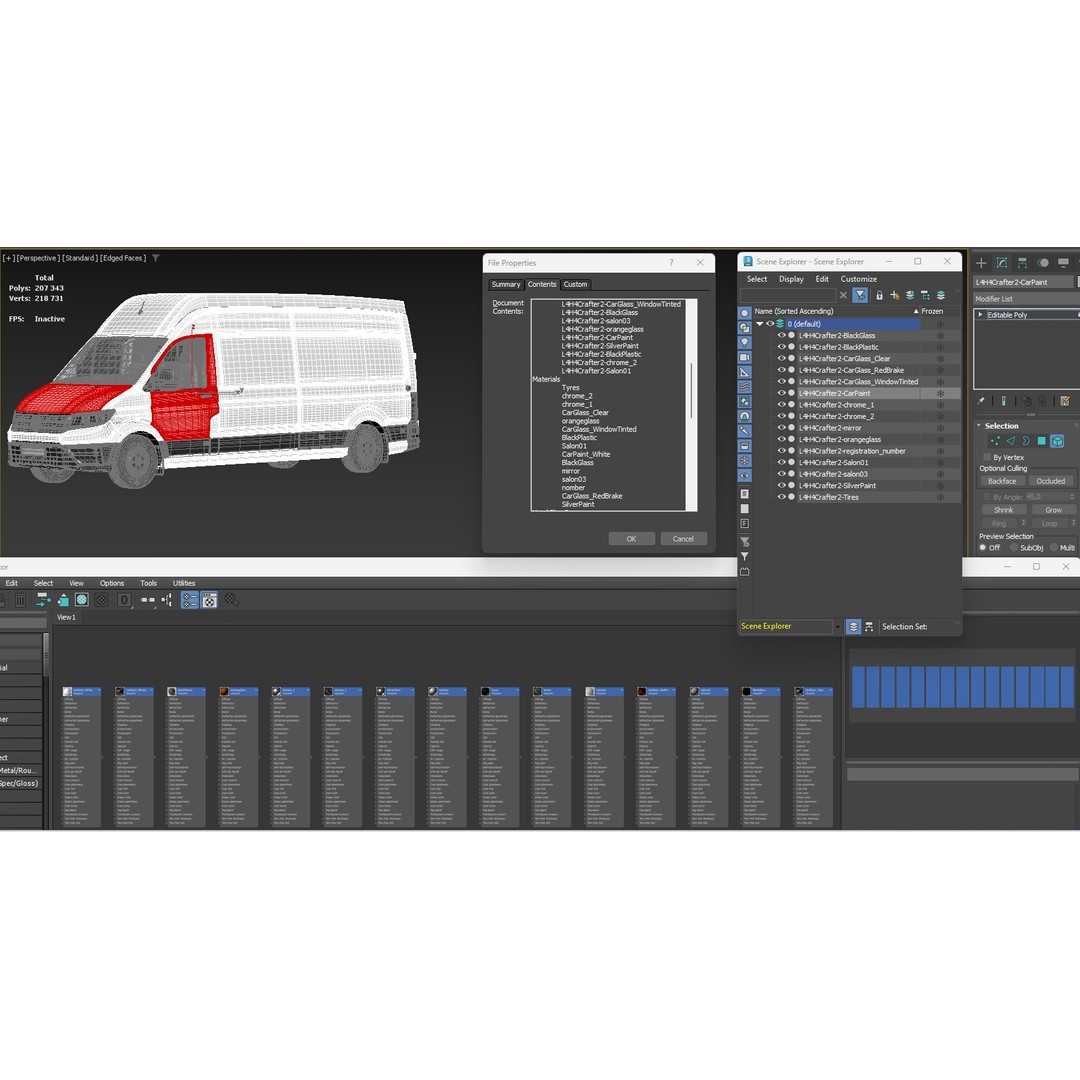Image resolution: width=1080 pixels, height=1080 pixels.
Task: Select Border sub-object level icon
Action: [1026, 441]
